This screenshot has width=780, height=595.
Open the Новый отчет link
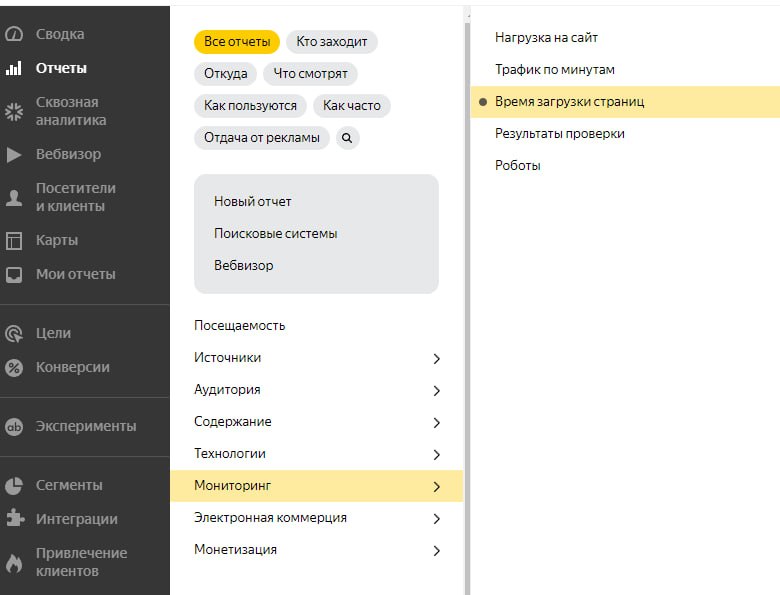(252, 201)
